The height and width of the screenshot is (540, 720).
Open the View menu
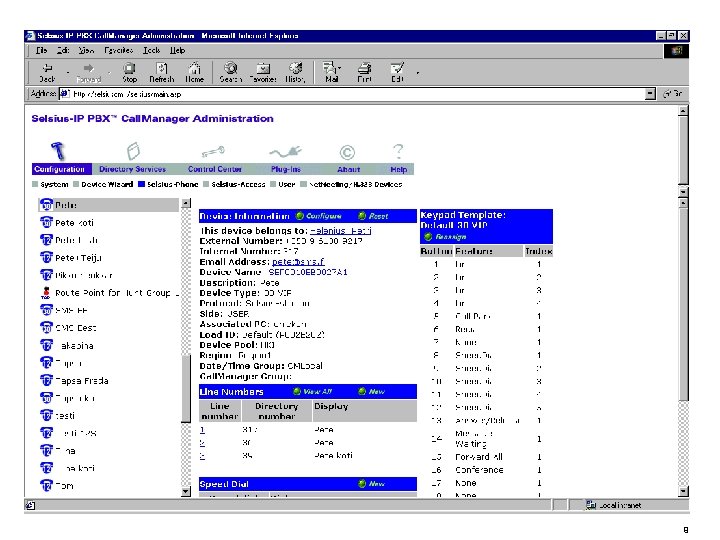tap(86, 51)
